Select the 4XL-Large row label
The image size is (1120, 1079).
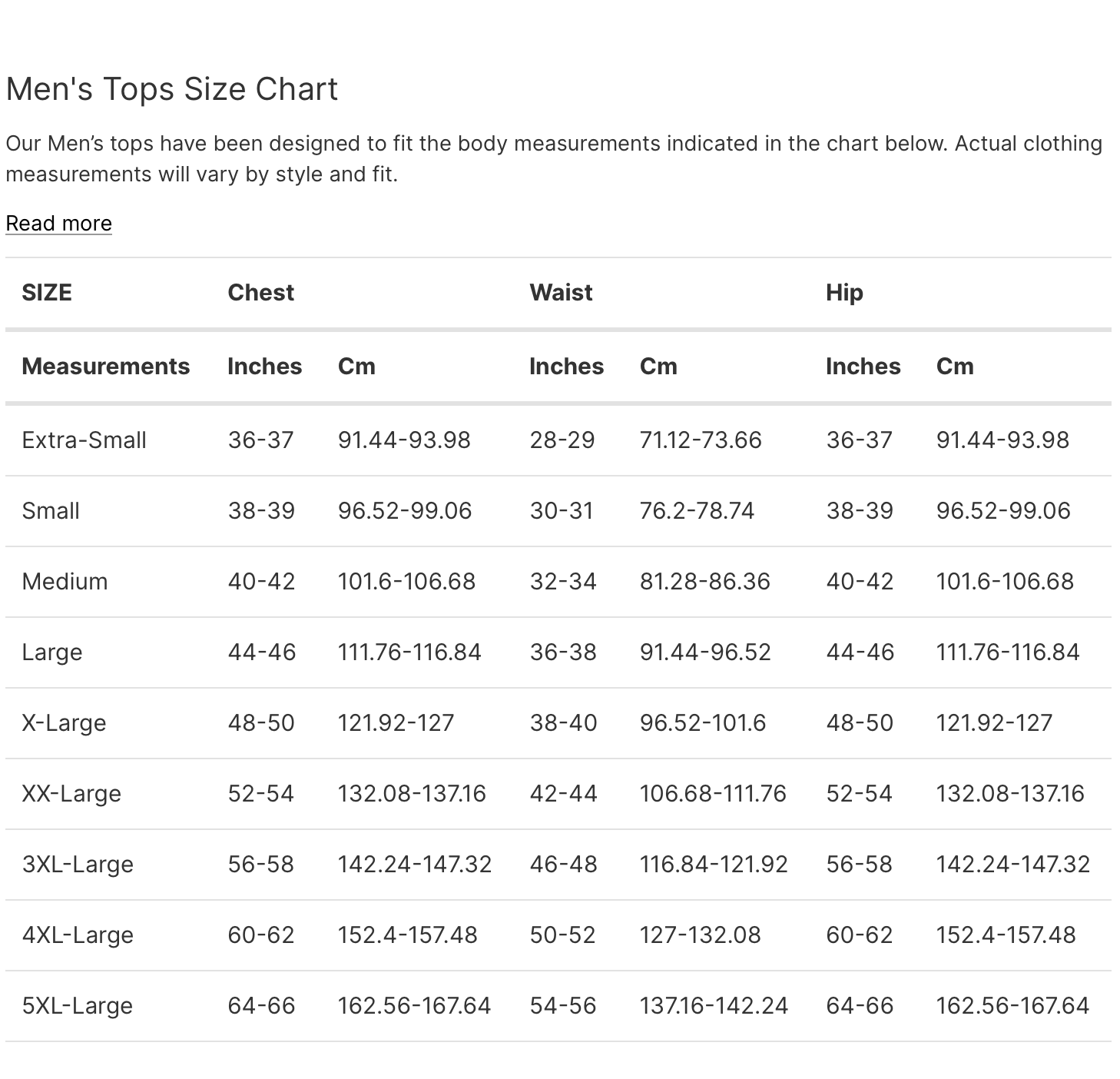[78, 935]
